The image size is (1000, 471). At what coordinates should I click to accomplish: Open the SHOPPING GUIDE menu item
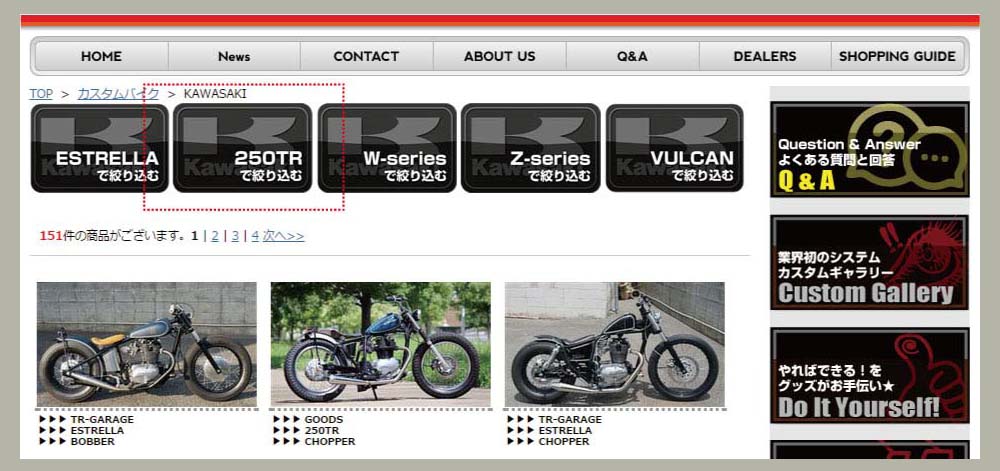[x=897, y=56]
